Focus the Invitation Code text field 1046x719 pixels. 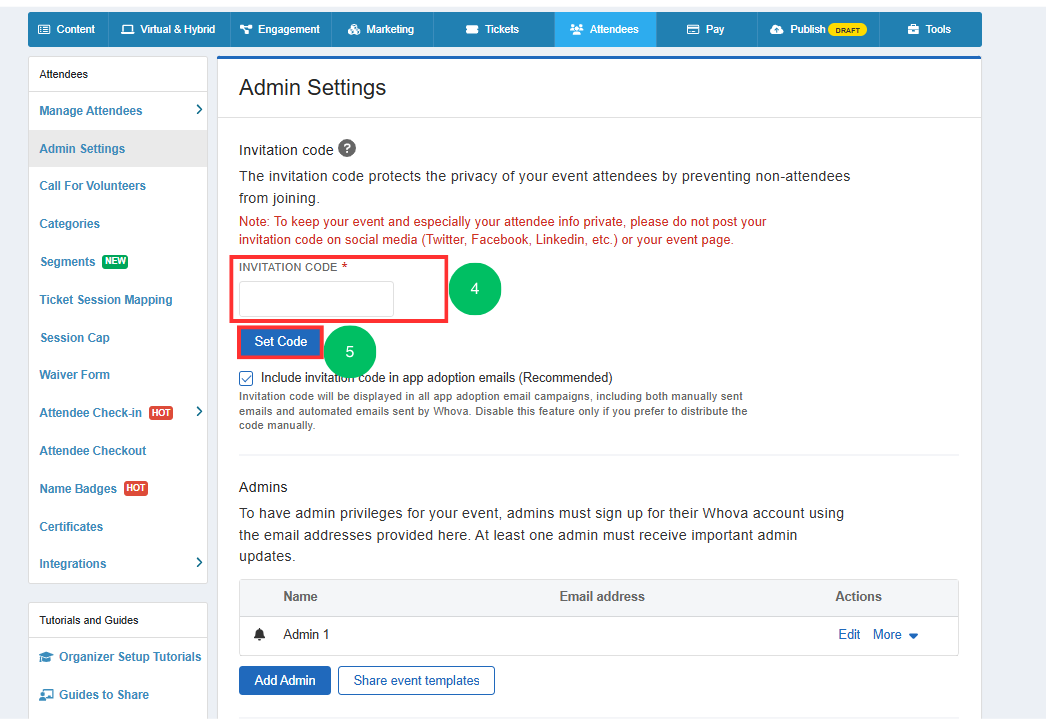point(316,299)
